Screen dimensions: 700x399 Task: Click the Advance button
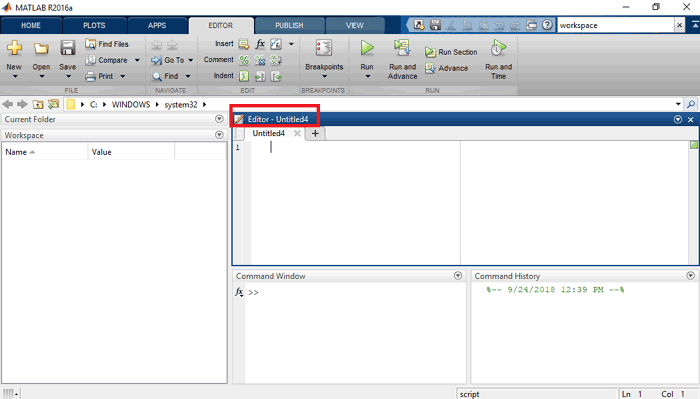pyautogui.click(x=446, y=68)
